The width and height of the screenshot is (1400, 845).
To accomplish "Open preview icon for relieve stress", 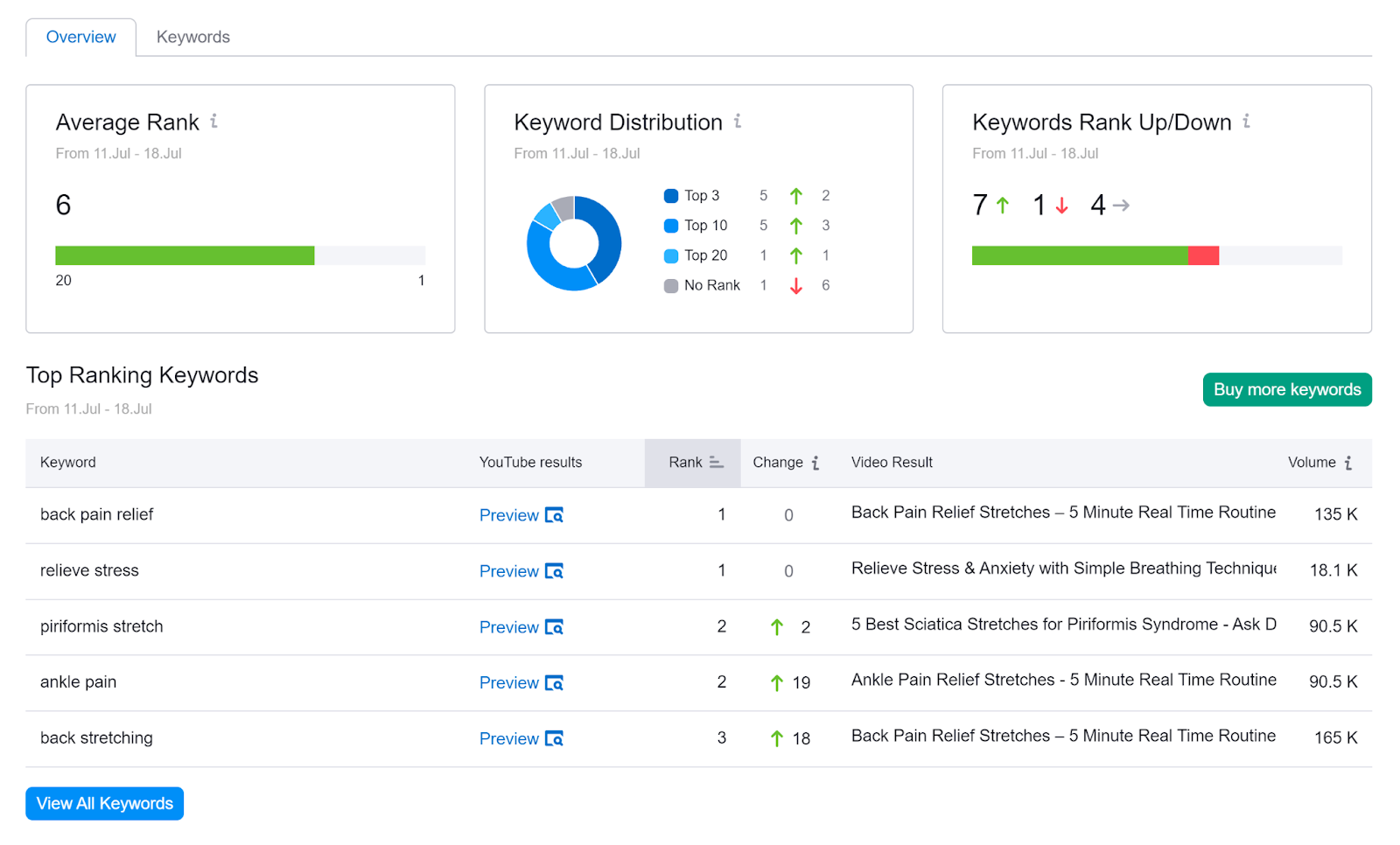I will click(554, 571).
